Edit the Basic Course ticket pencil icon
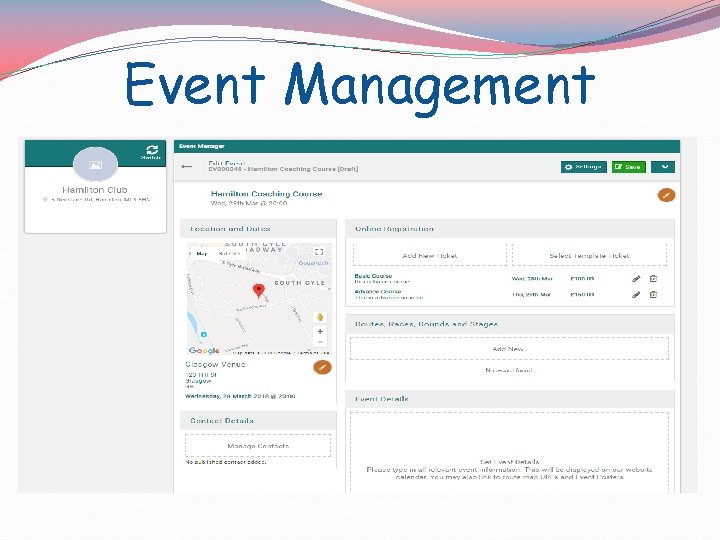720x540 pixels. click(636, 279)
